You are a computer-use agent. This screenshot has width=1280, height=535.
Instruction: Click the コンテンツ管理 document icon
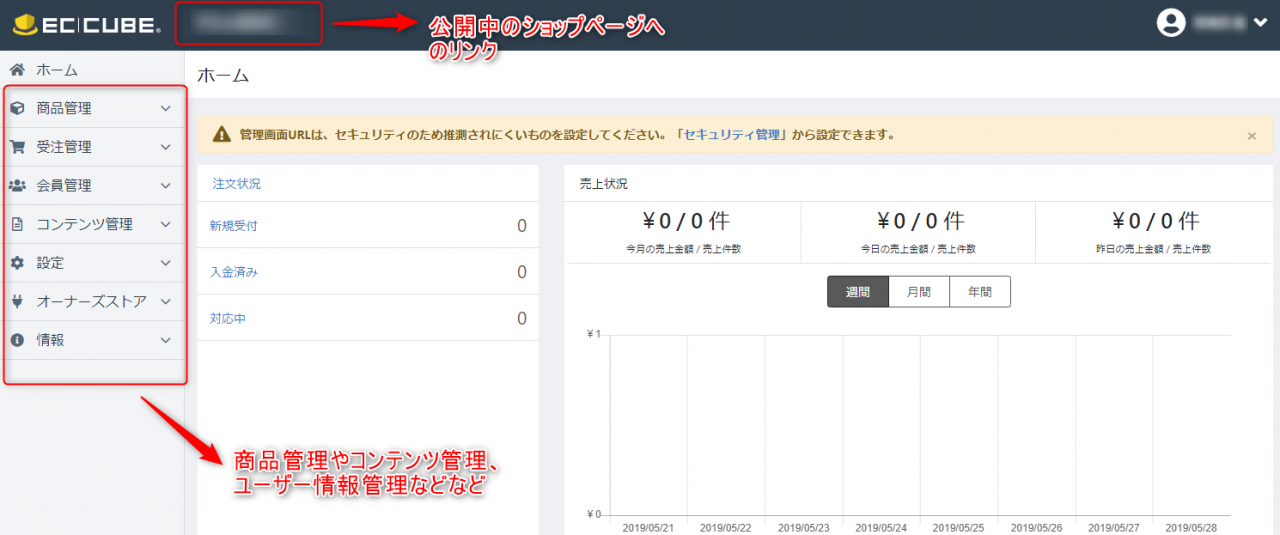[x=17, y=224]
